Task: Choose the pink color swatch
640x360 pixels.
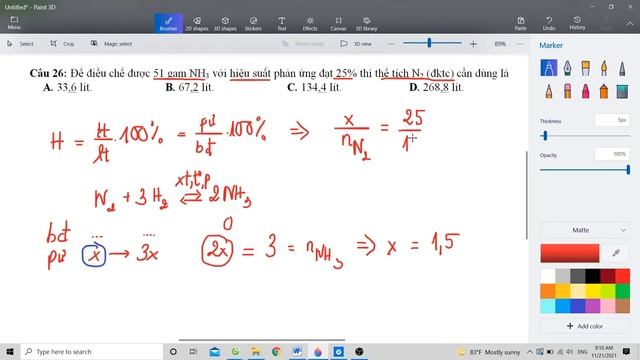Action: [607, 306]
